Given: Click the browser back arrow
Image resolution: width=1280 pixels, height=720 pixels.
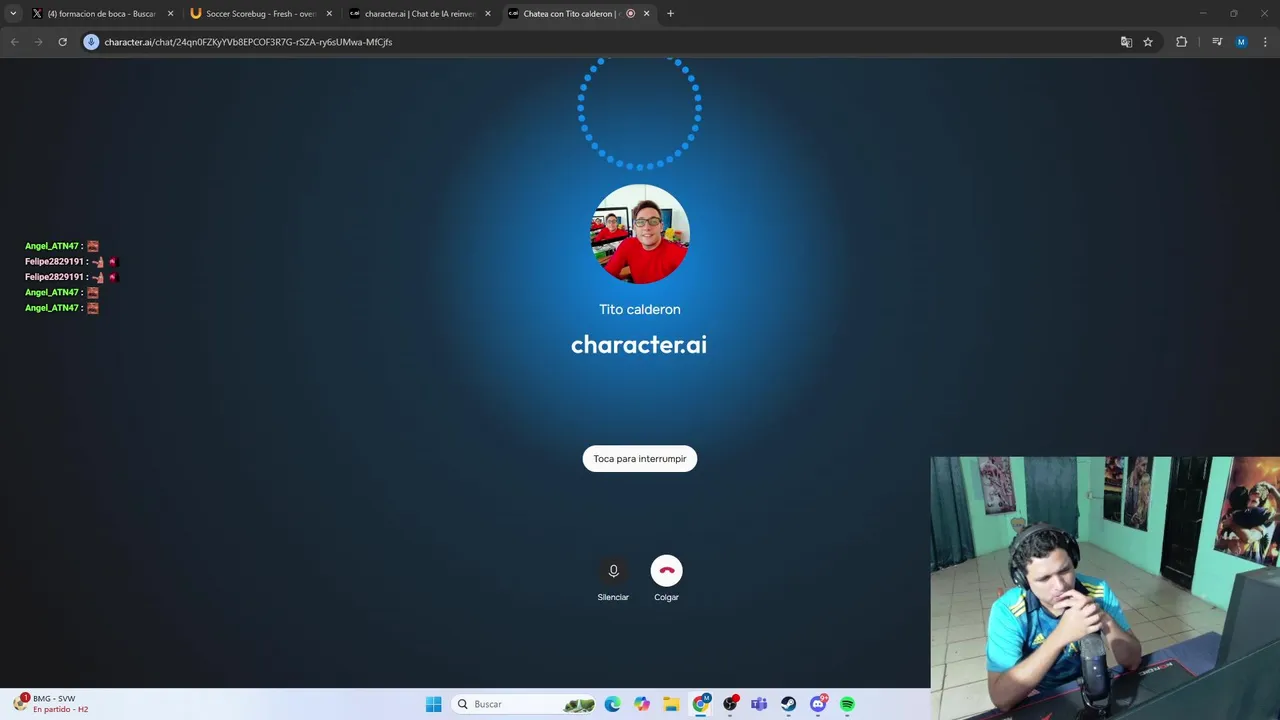Looking at the screenshot, I should coord(14,42).
